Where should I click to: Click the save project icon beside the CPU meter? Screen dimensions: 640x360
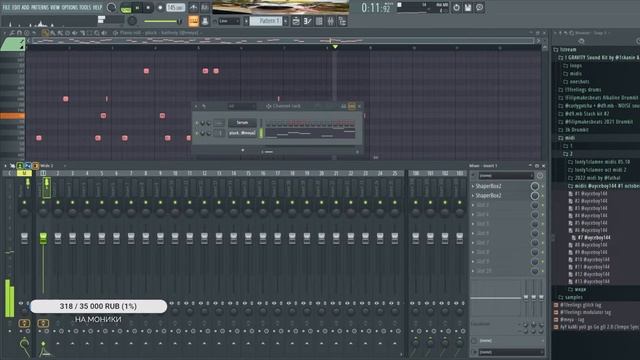click(468, 7)
